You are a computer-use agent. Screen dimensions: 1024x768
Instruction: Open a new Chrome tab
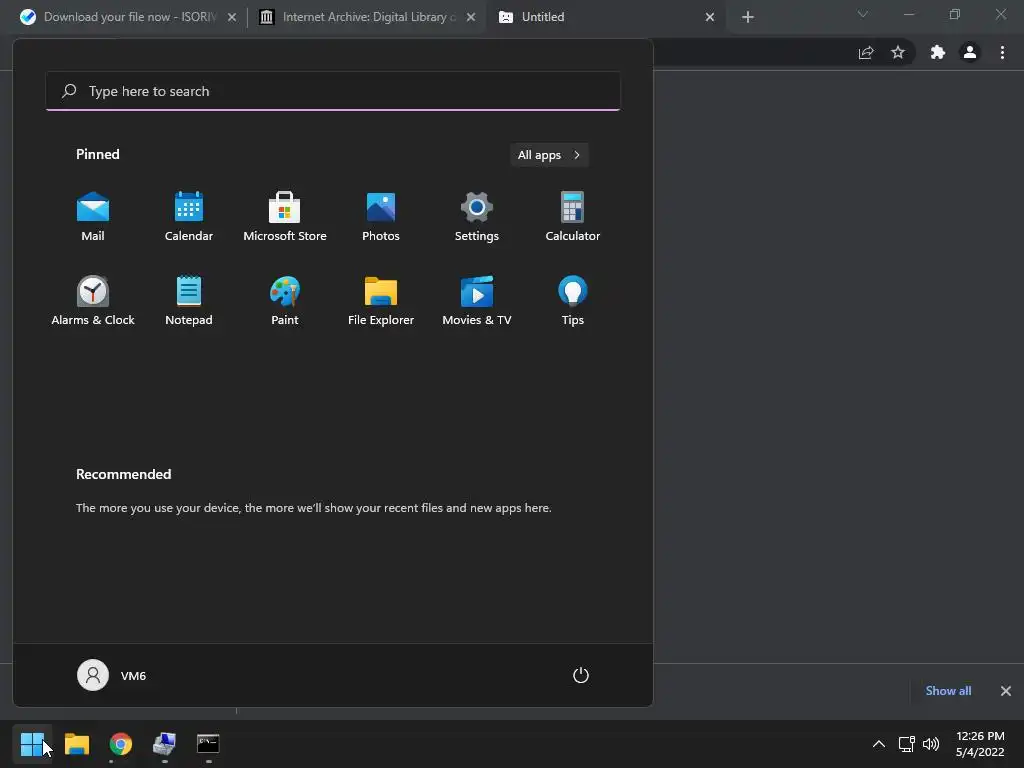748,17
